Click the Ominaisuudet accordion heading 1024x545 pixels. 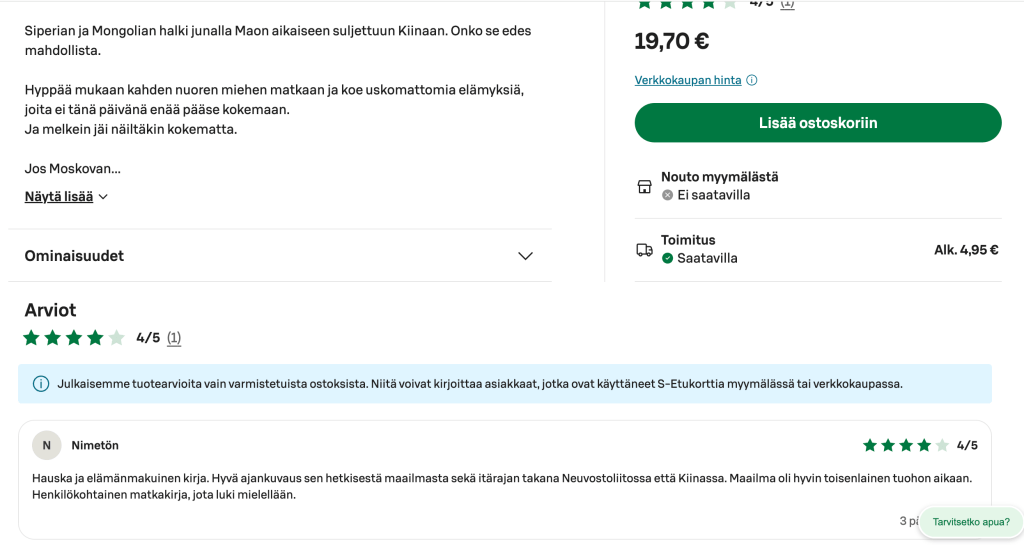click(x=74, y=256)
